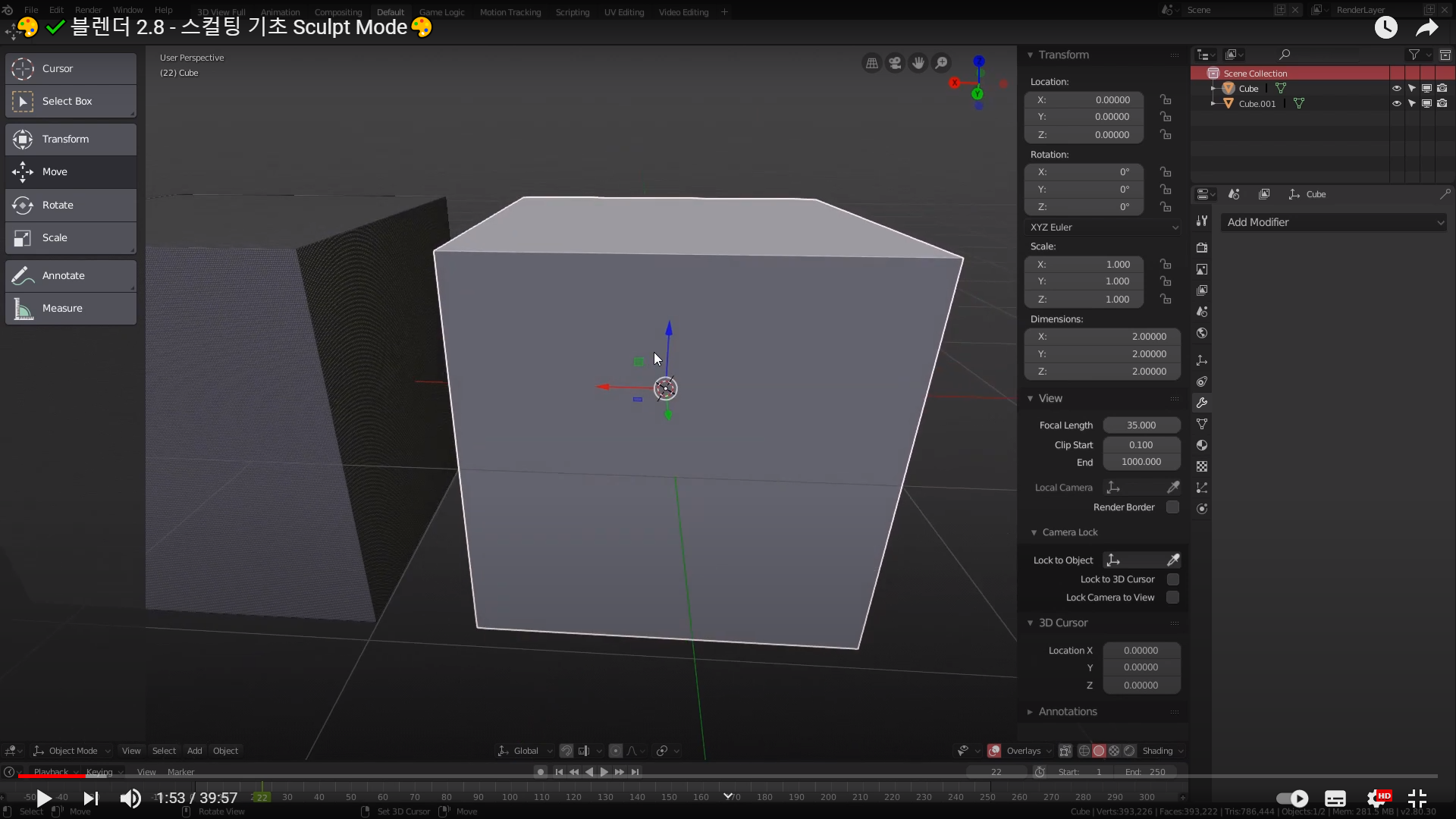Open the Add menu in the viewport header
1456x819 pixels.
pos(194,751)
